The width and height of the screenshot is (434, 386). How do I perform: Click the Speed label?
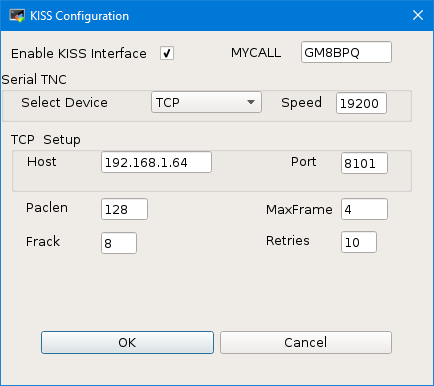click(x=301, y=103)
